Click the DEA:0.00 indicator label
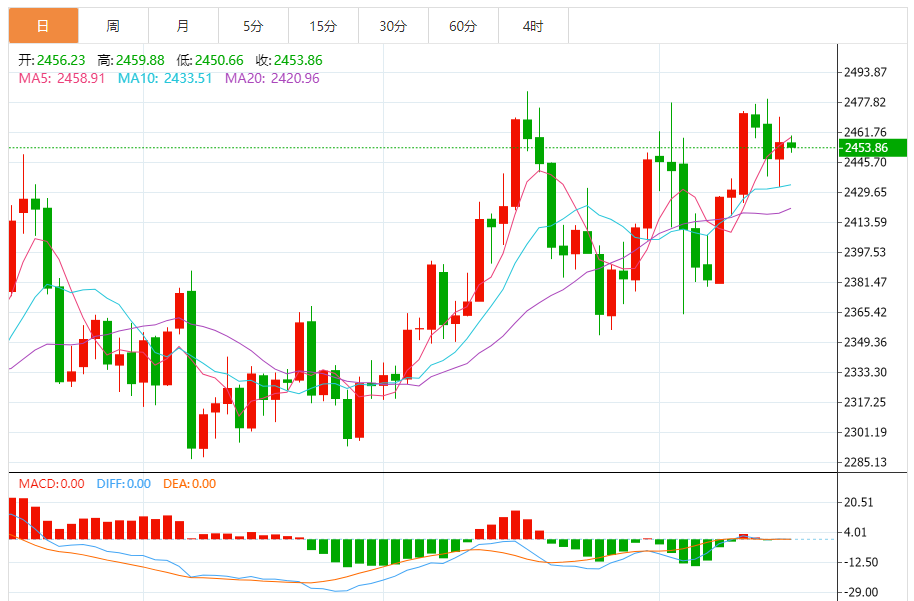 189,484
